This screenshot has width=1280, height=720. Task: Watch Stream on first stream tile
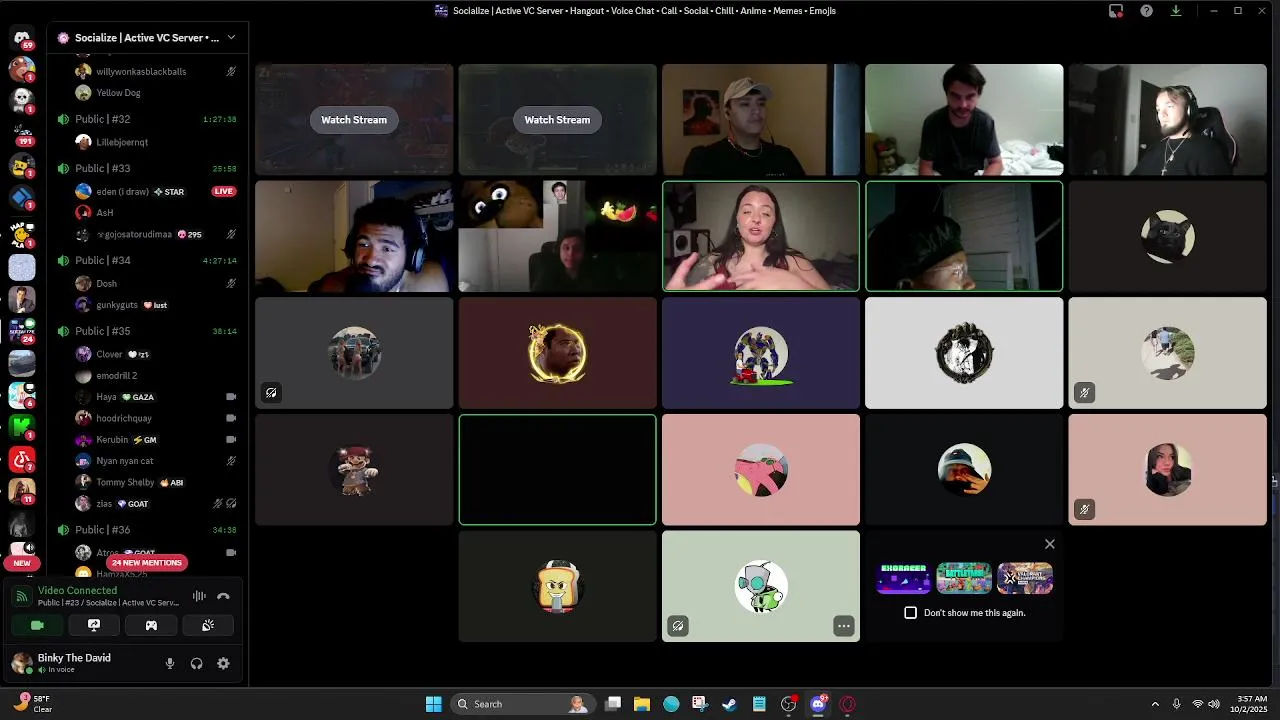point(354,120)
